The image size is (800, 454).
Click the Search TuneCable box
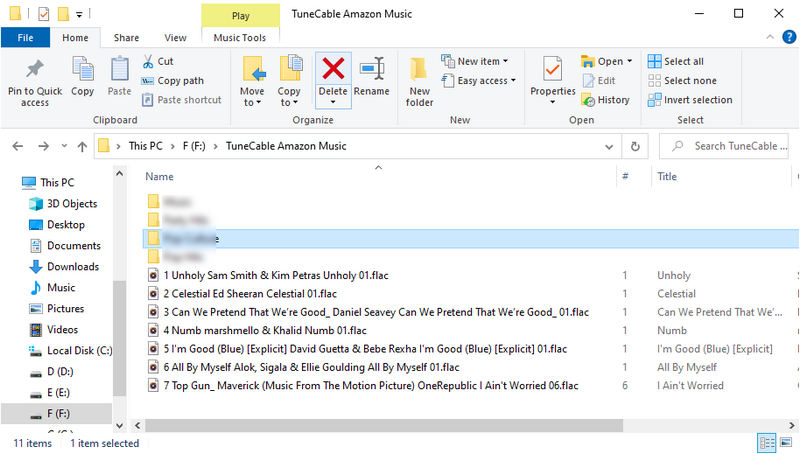724,146
